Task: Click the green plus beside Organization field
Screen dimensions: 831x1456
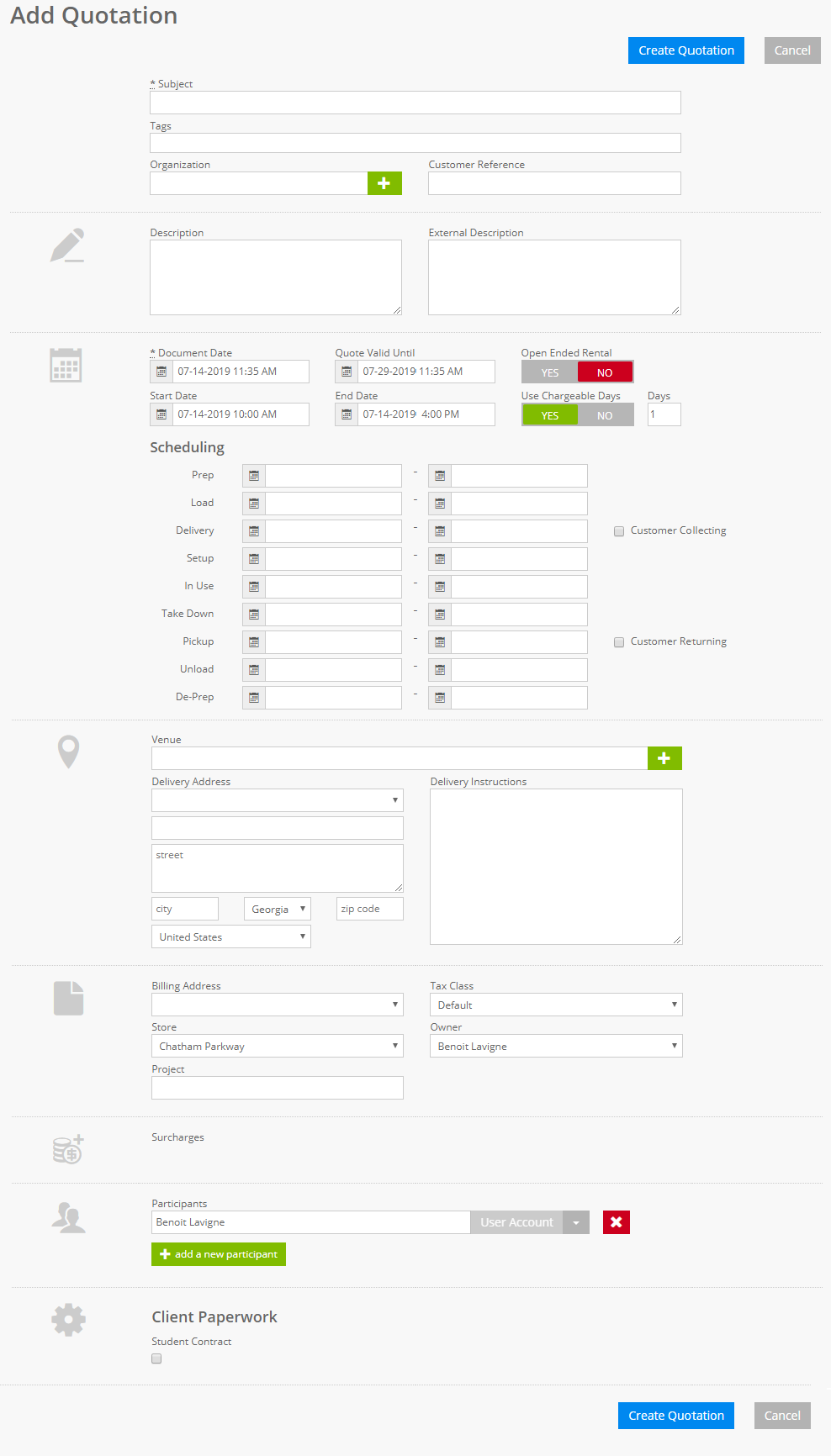Action: [384, 183]
